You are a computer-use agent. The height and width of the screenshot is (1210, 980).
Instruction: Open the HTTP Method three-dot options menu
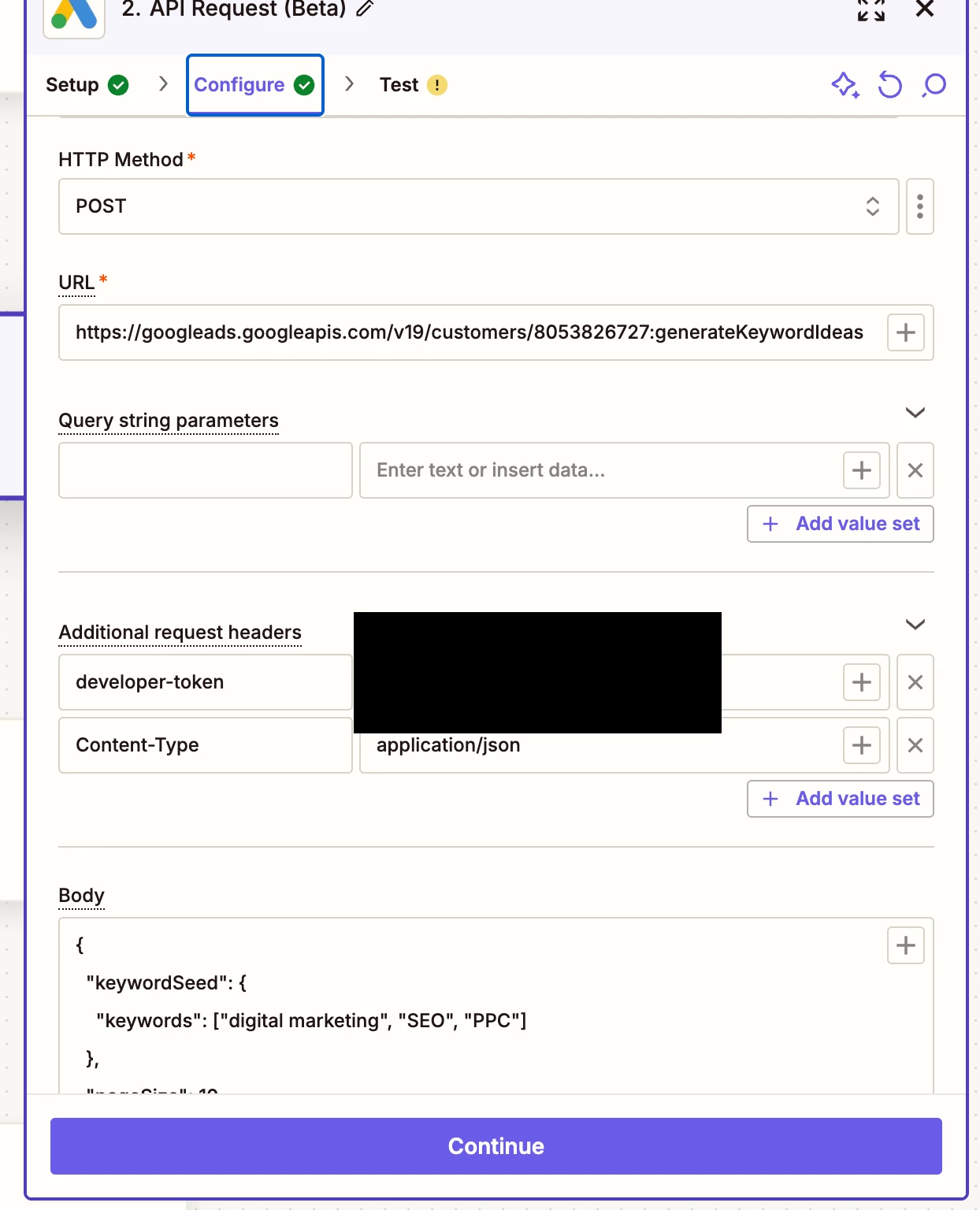(x=919, y=206)
